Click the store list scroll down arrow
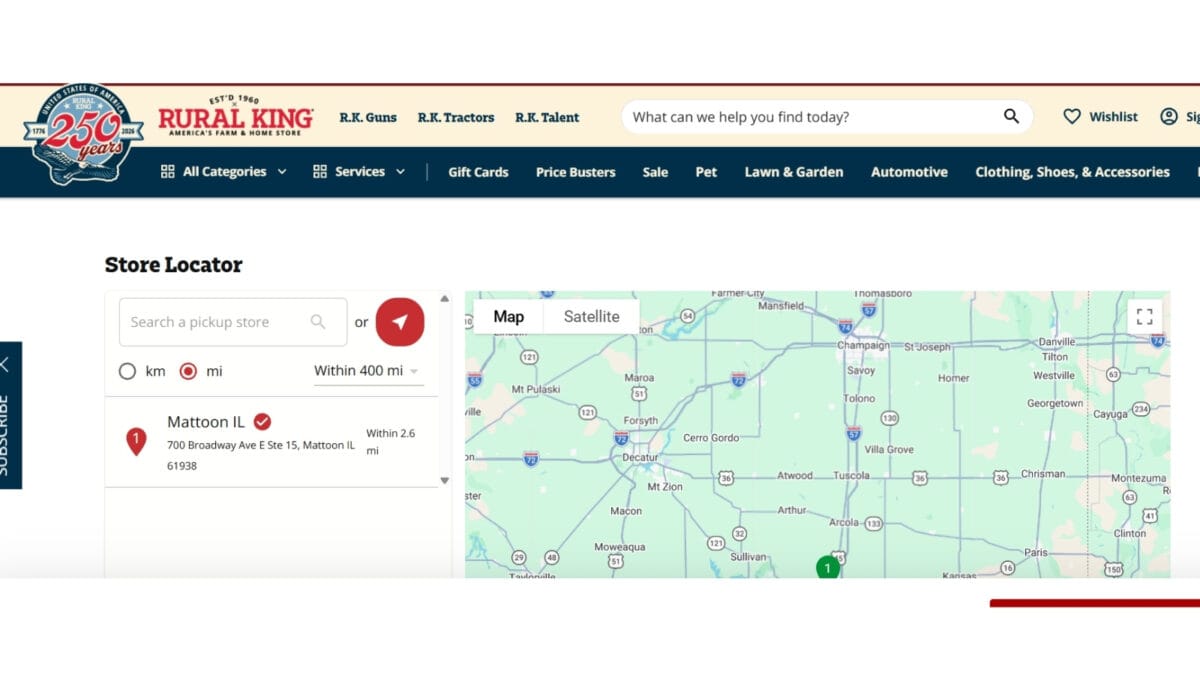1200x675 pixels. pos(445,481)
